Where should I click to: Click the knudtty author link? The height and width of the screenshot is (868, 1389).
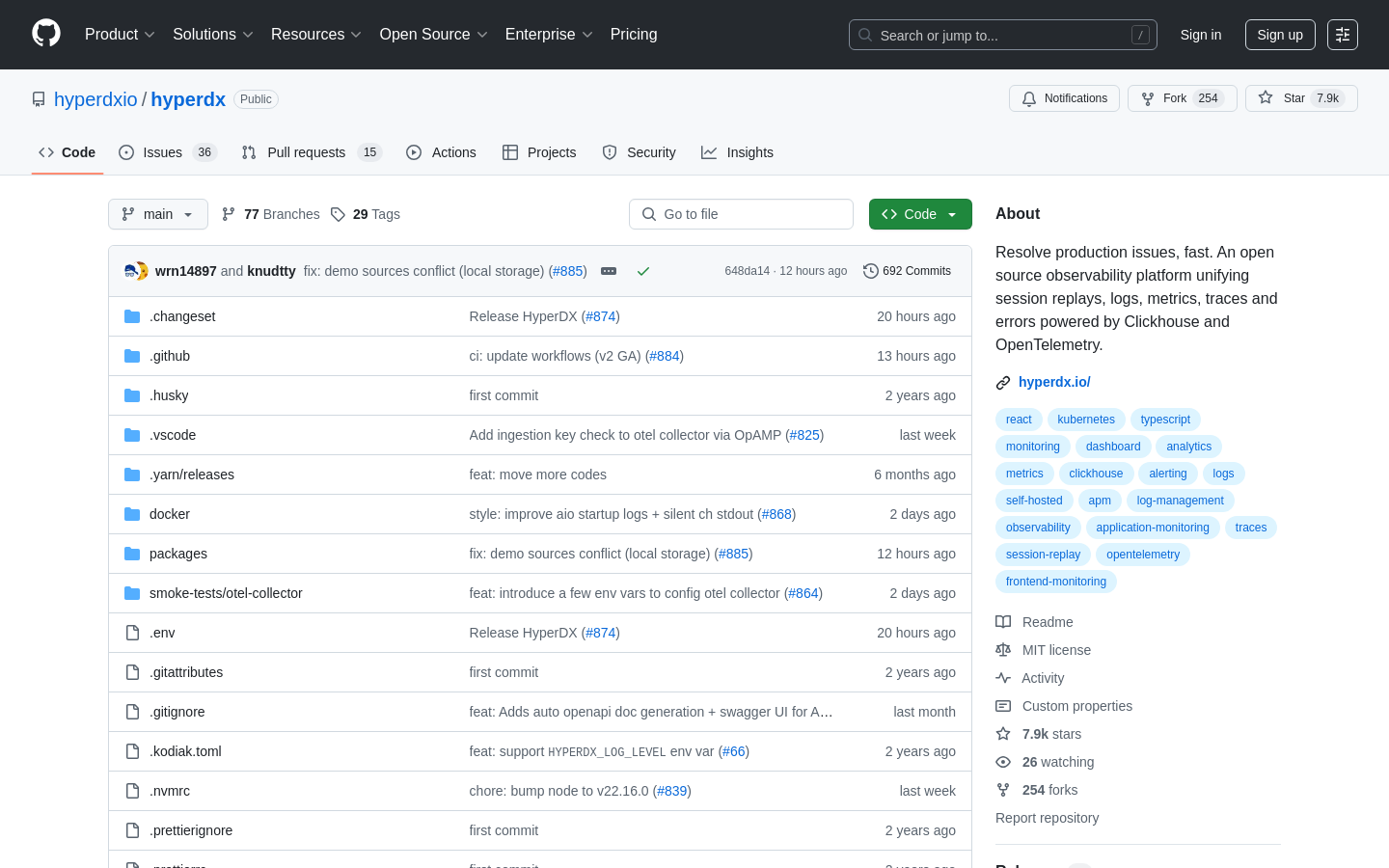[271, 271]
